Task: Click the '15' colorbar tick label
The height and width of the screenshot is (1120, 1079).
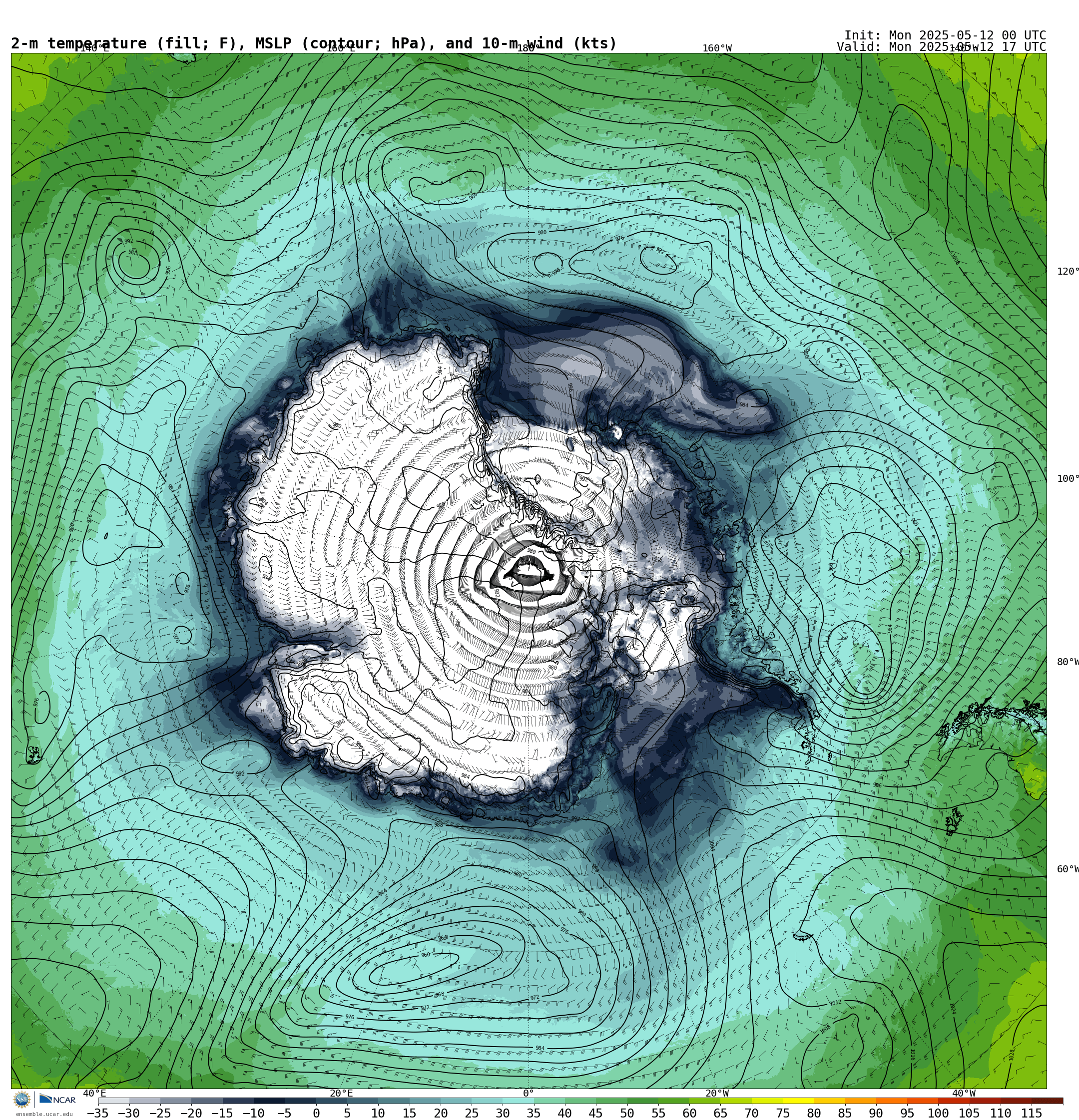Action: [x=410, y=1113]
